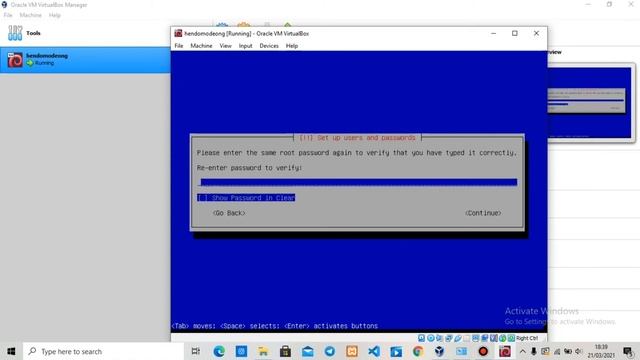
Task: Switch to VirtualBox Manager taskbar icon
Action: pos(440,351)
